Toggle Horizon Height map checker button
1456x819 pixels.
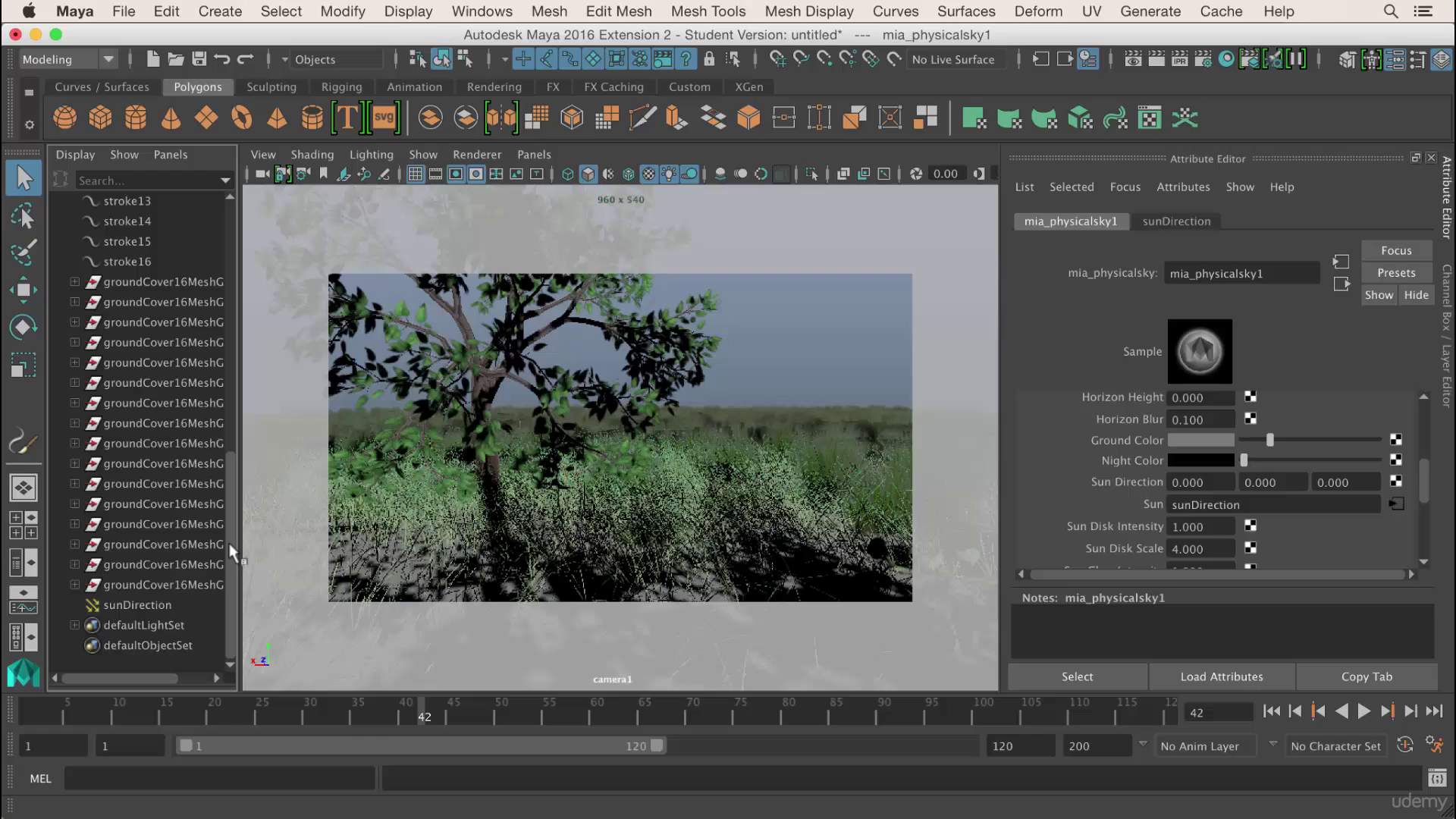coord(1250,397)
